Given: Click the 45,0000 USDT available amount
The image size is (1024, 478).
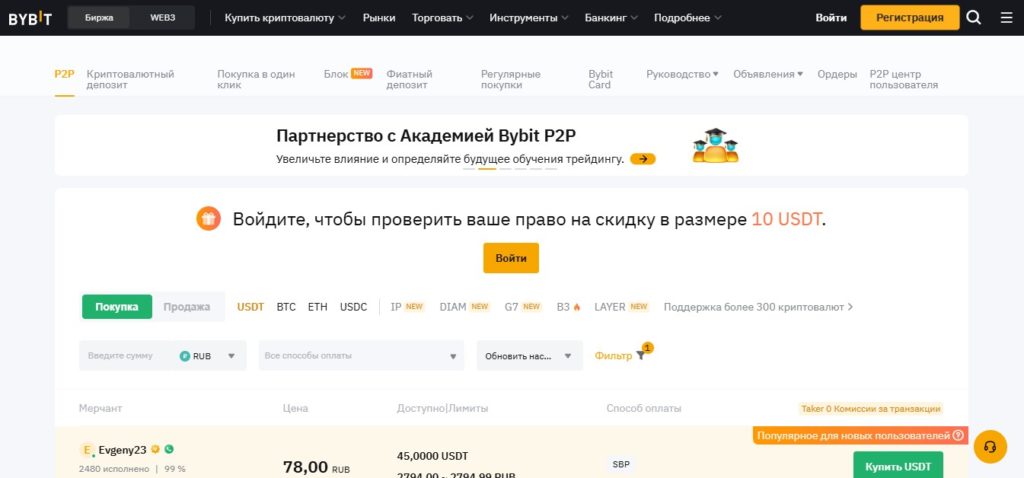Looking at the screenshot, I should 432,456.
